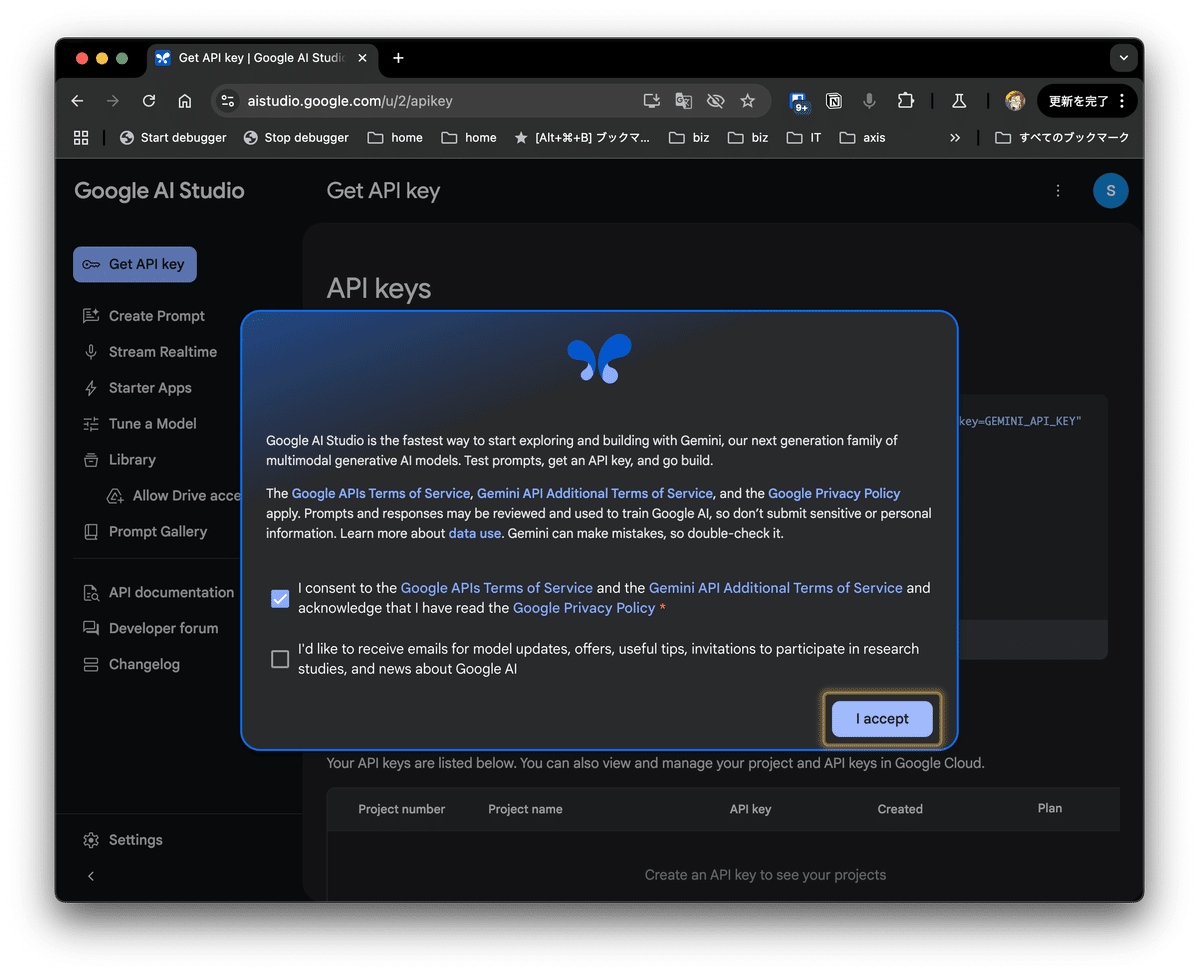
Task: Open Google Privacy Policy link beside checkbox
Action: coord(584,608)
